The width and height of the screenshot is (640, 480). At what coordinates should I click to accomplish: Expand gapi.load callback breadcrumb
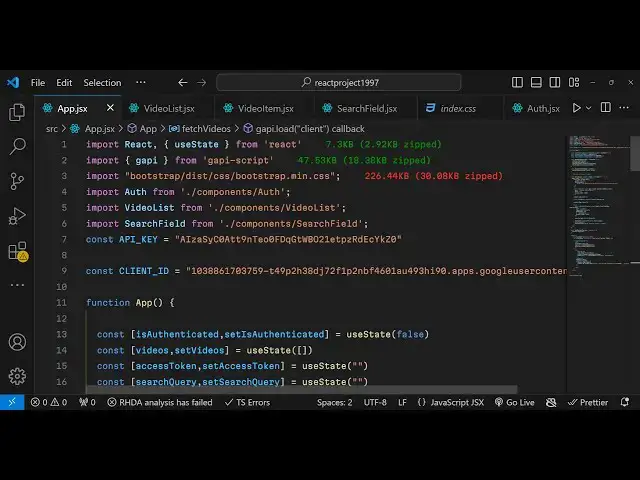pos(304,129)
